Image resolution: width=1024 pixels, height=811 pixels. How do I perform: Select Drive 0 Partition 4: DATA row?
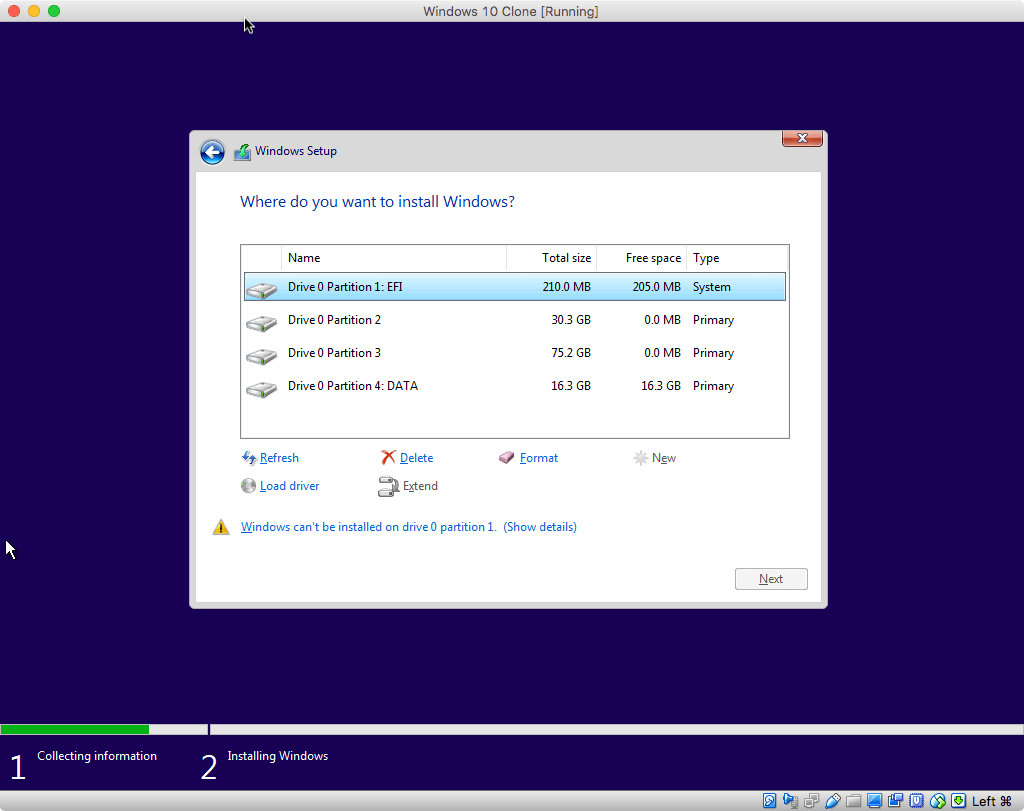point(515,386)
